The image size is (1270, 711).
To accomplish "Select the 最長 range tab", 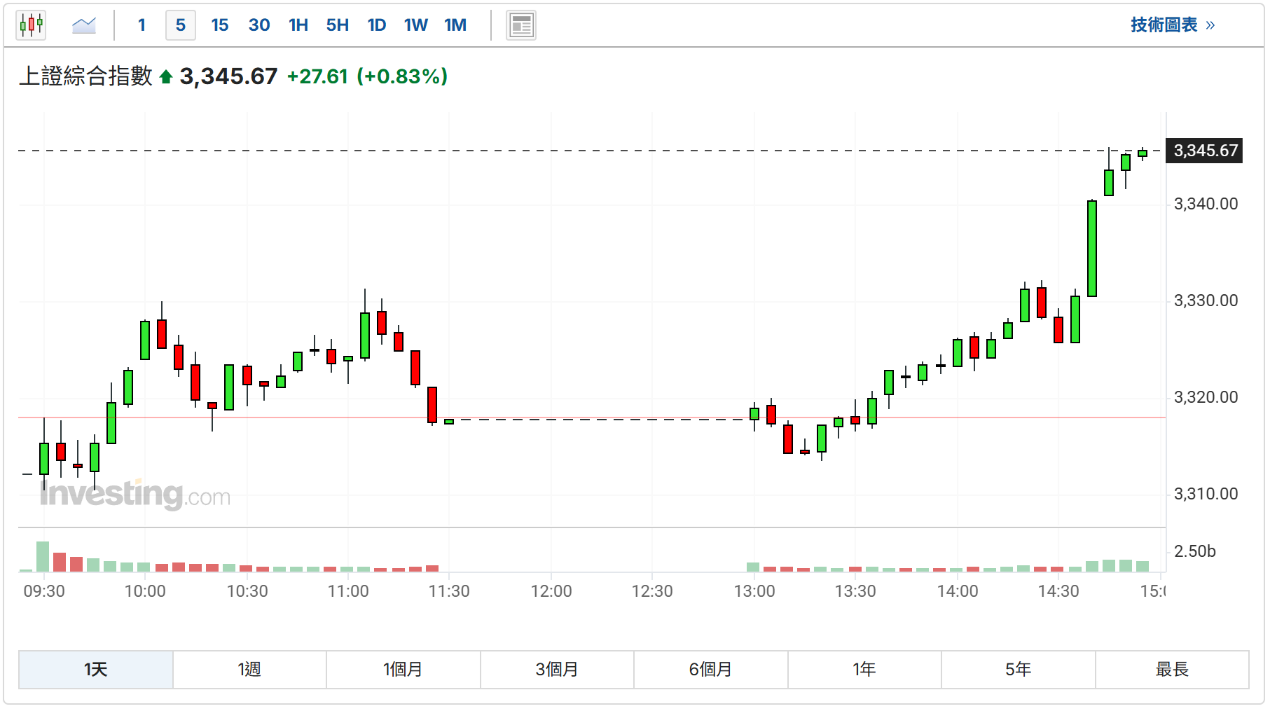I will point(1172,670).
